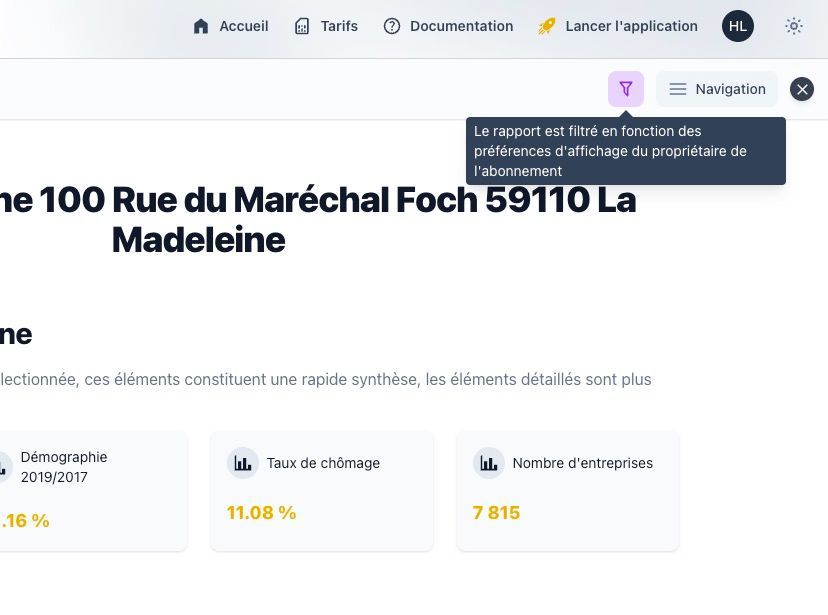
Task: Click the bar chart icon on Taux de chômage card
Action: (x=242, y=462)
